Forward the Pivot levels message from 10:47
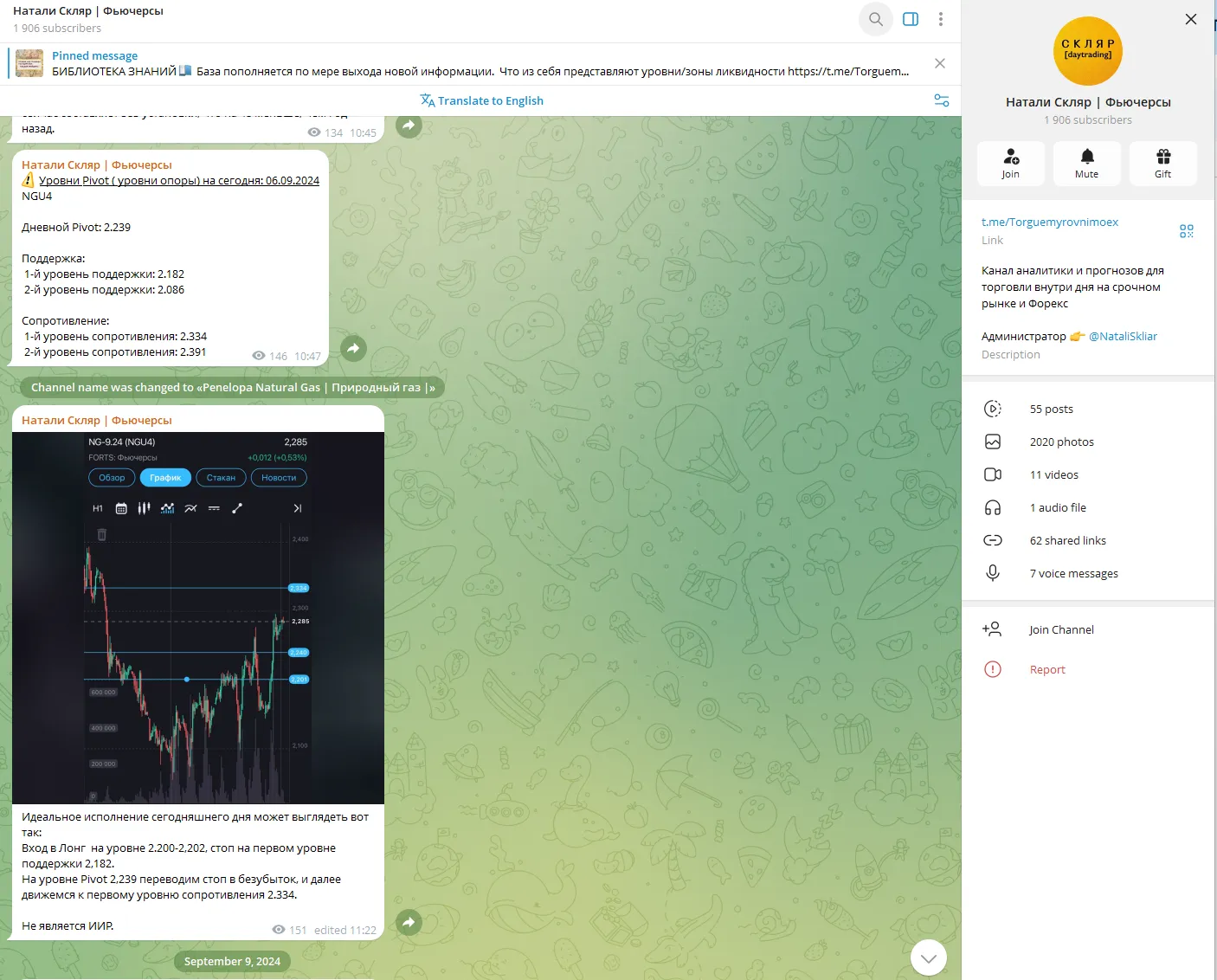Screen dimensions: 1217x980 353,348
